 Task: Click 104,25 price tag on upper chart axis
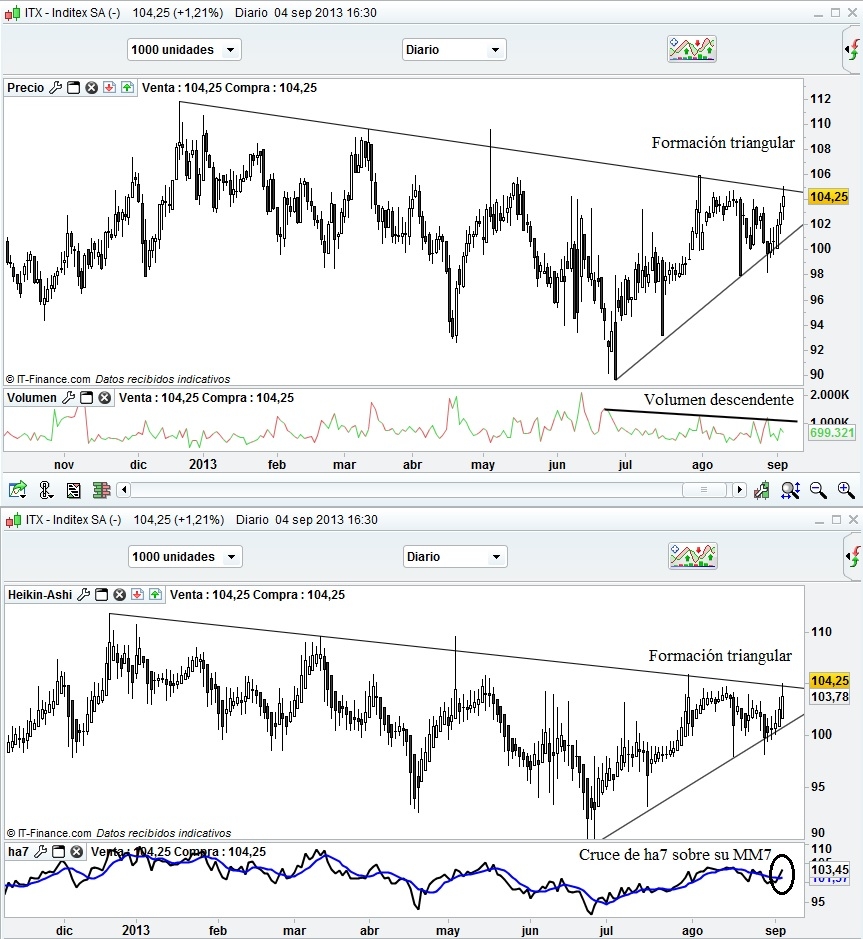pyautogui.click(x=829, y=196)
